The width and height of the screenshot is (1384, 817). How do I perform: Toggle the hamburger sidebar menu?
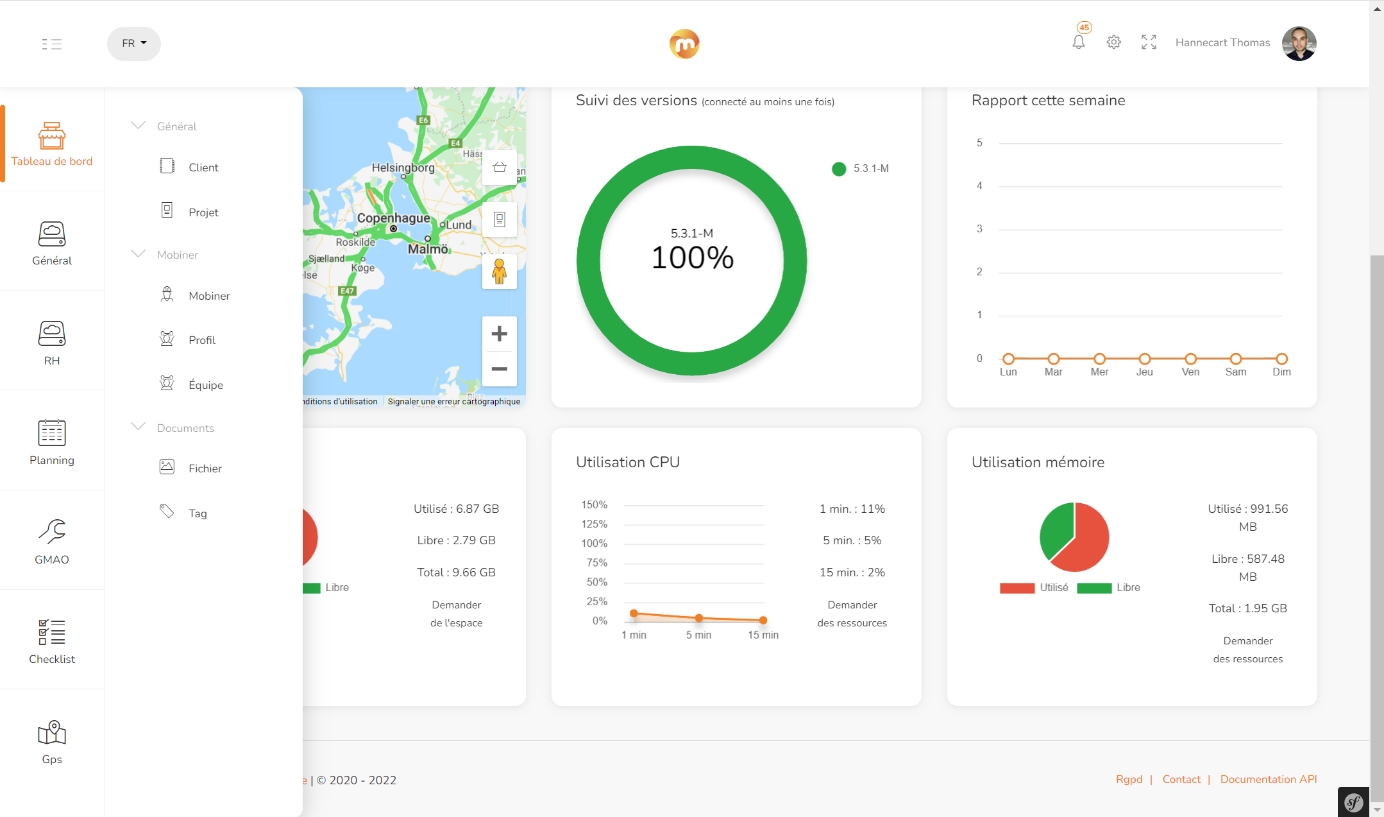coord(52,44)
